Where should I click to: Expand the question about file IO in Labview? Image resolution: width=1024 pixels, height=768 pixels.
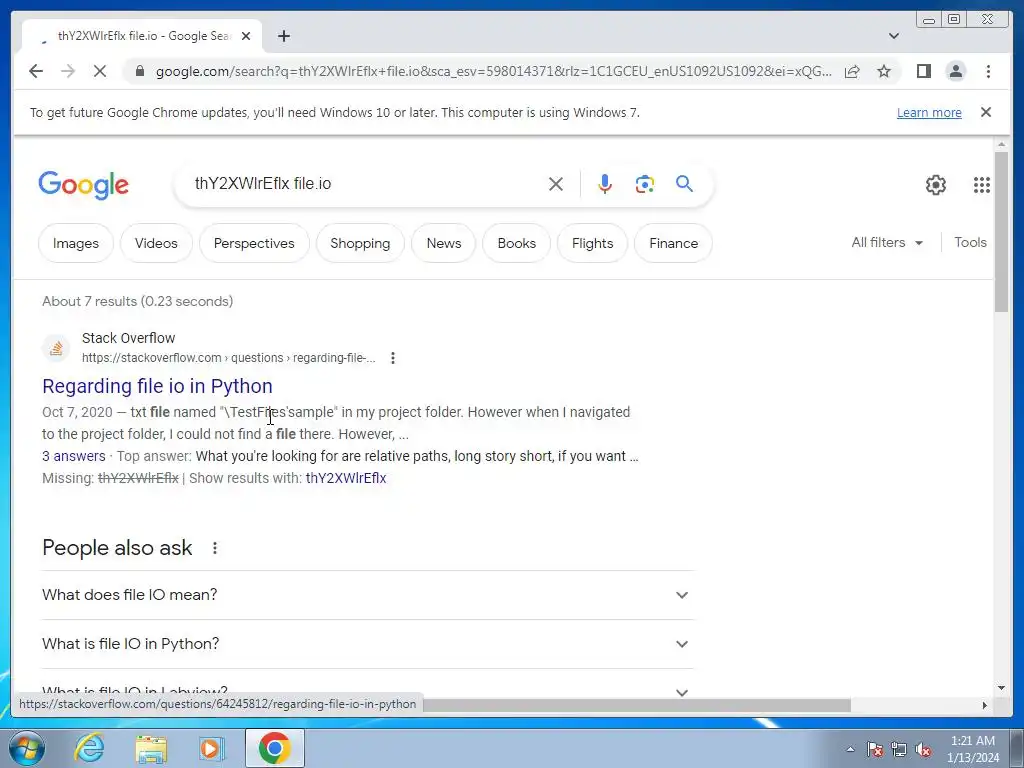(368, 691)
